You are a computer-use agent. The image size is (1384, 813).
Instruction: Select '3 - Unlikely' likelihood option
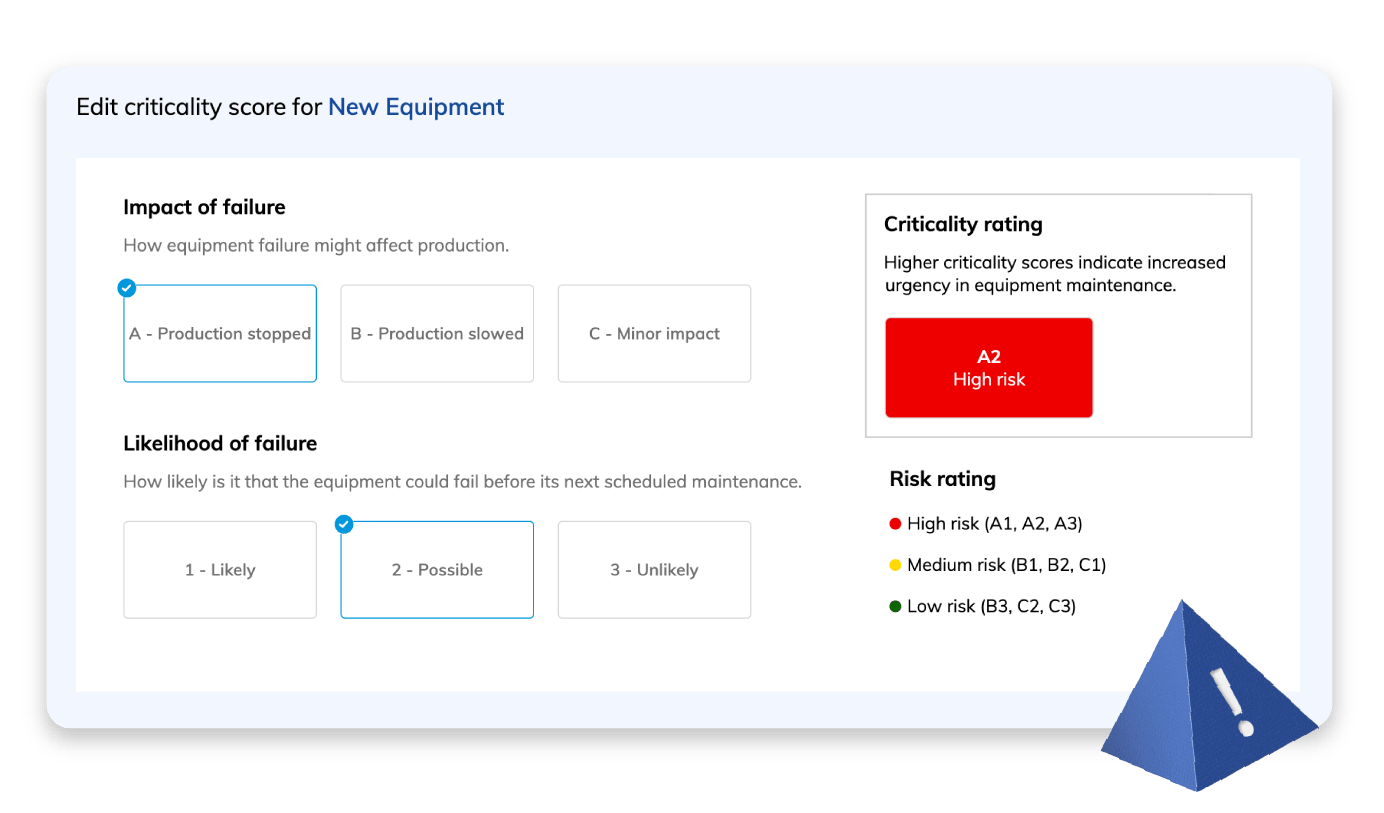coord(654,569)
